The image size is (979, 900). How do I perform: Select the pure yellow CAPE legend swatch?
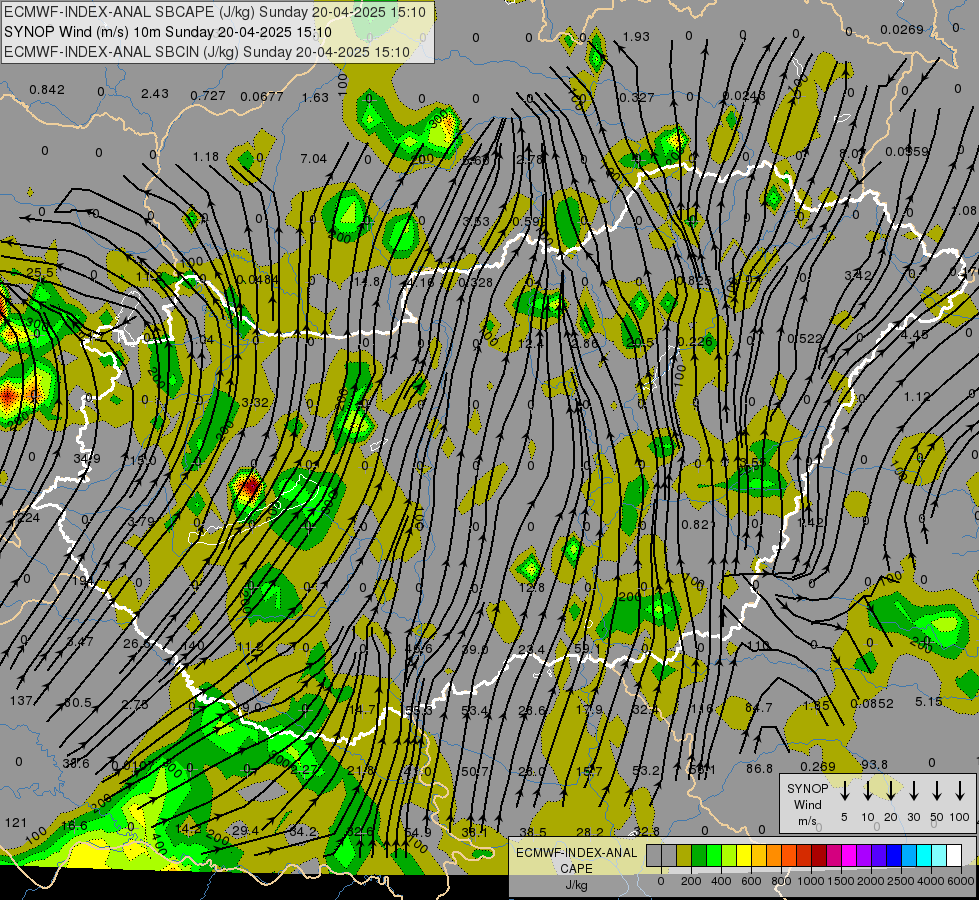pos(744,855)
